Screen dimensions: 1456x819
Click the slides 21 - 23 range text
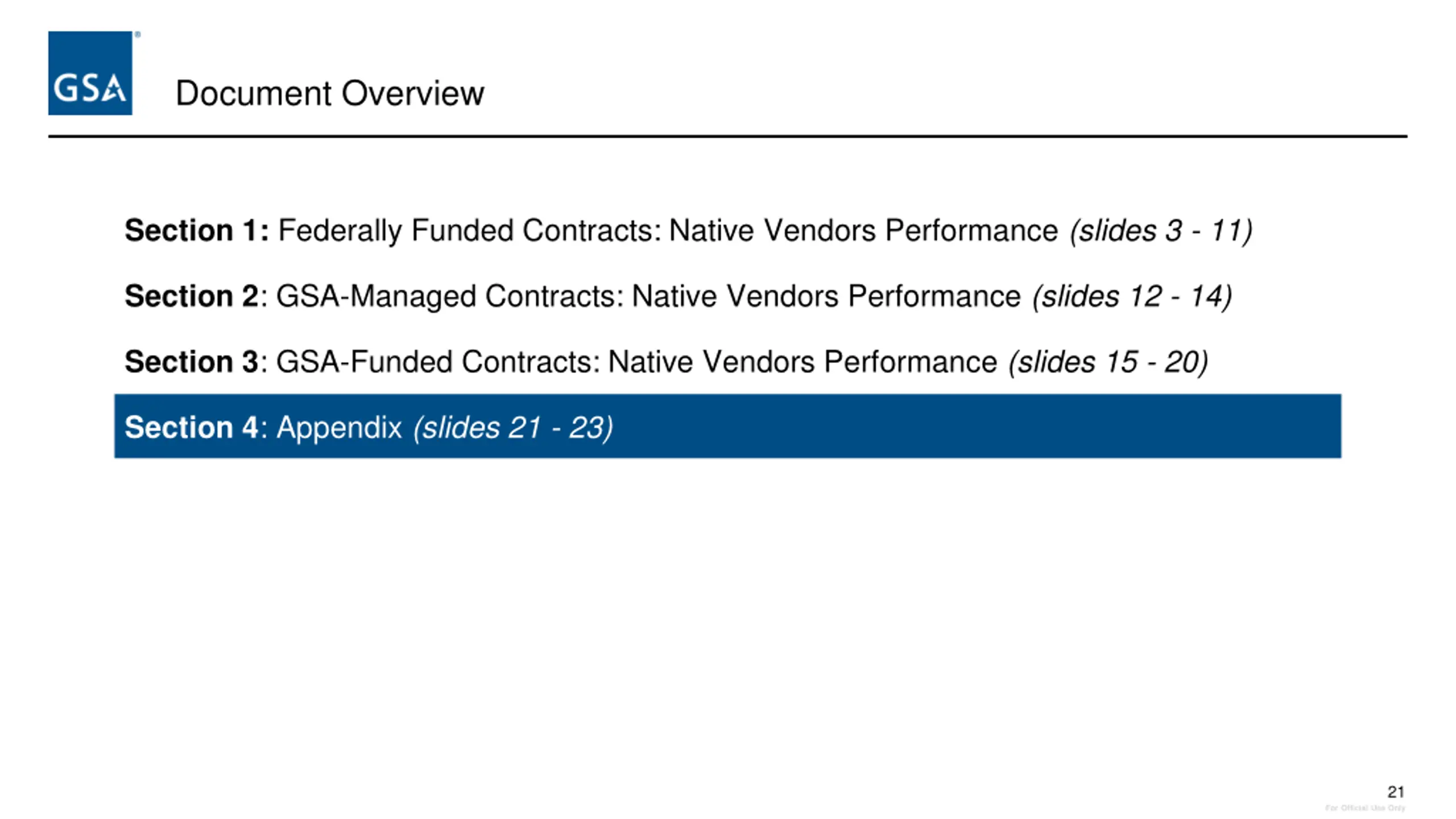[x=513, y=427]
